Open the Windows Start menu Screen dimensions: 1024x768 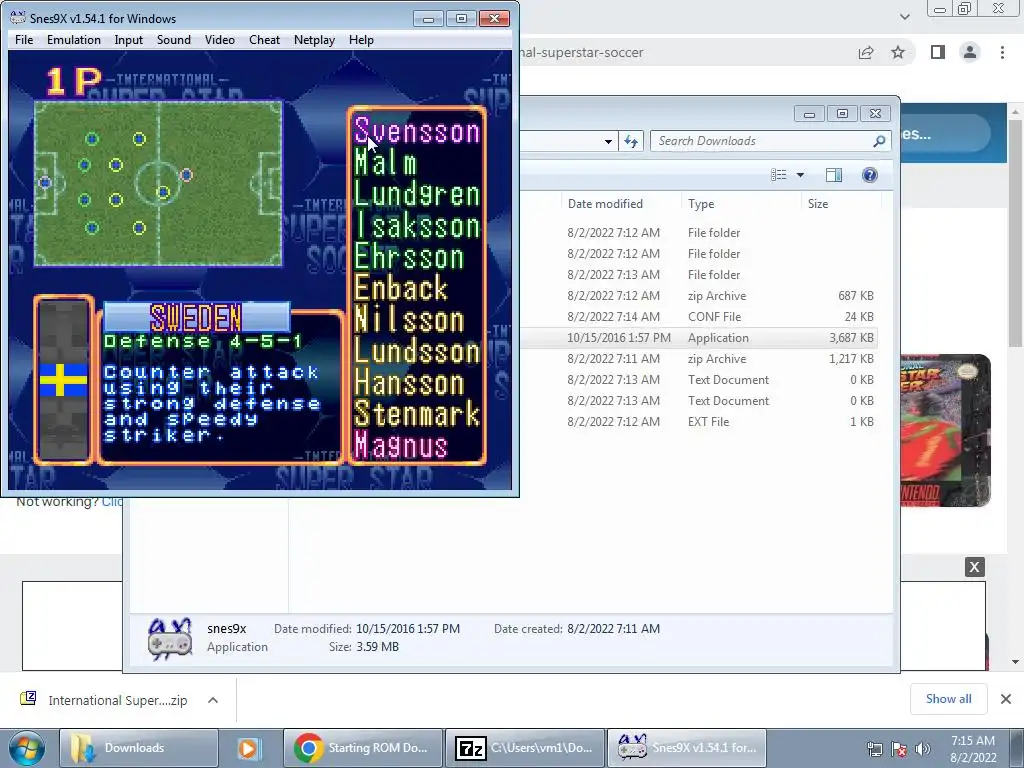(27, 748)
